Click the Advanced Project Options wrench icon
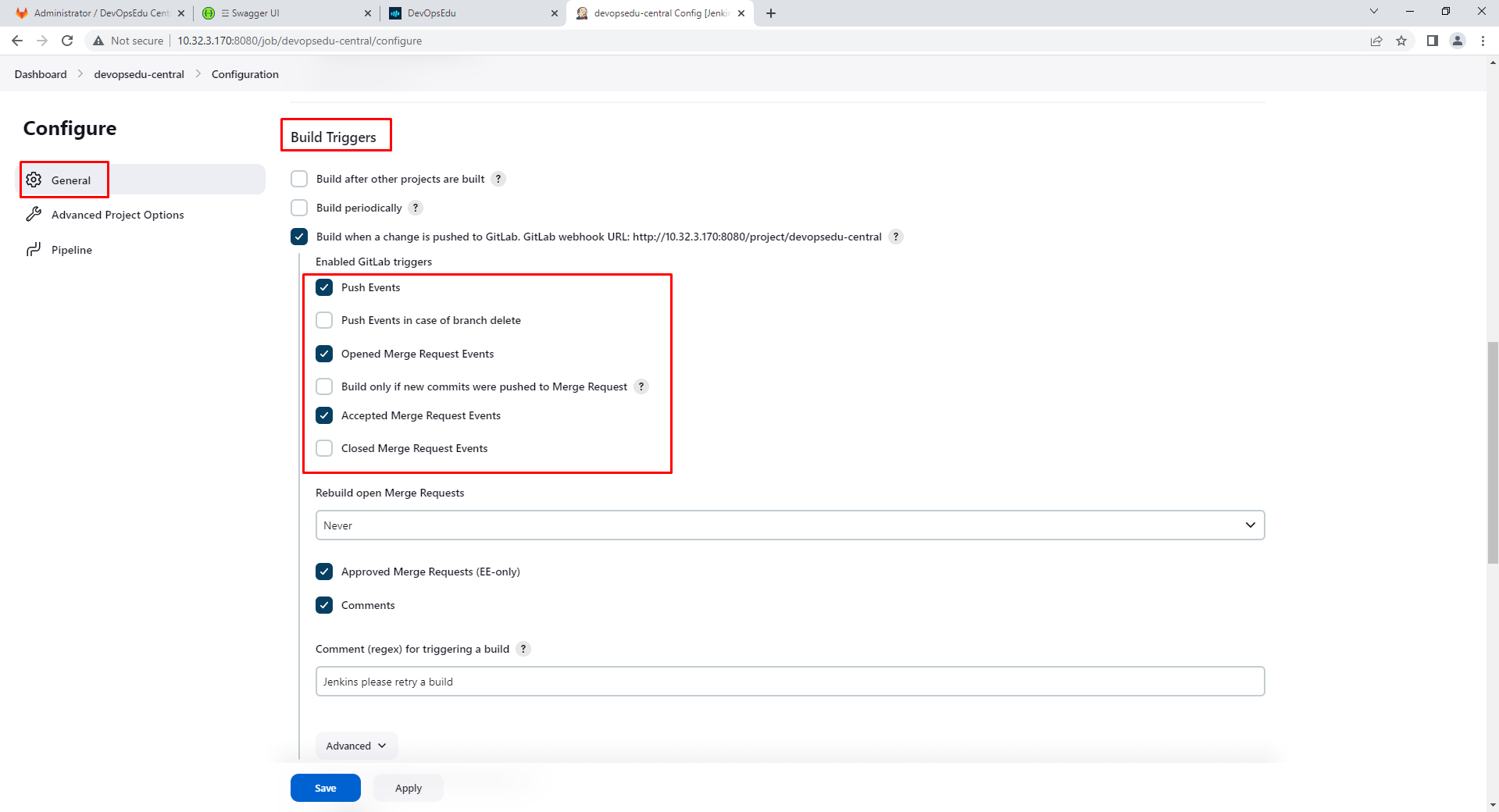 (x=34, y=214)
